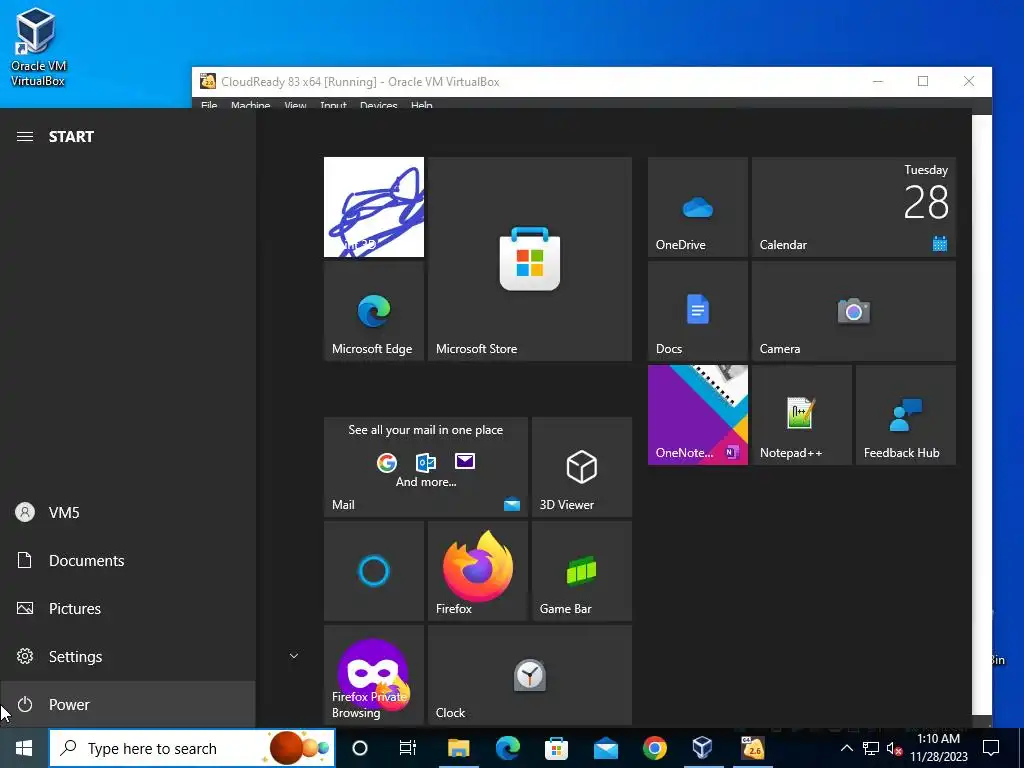Launch the Notepad++ tile
This screenshot has height=768, width=1024.
pyautogui.click(x=801, y=415)
